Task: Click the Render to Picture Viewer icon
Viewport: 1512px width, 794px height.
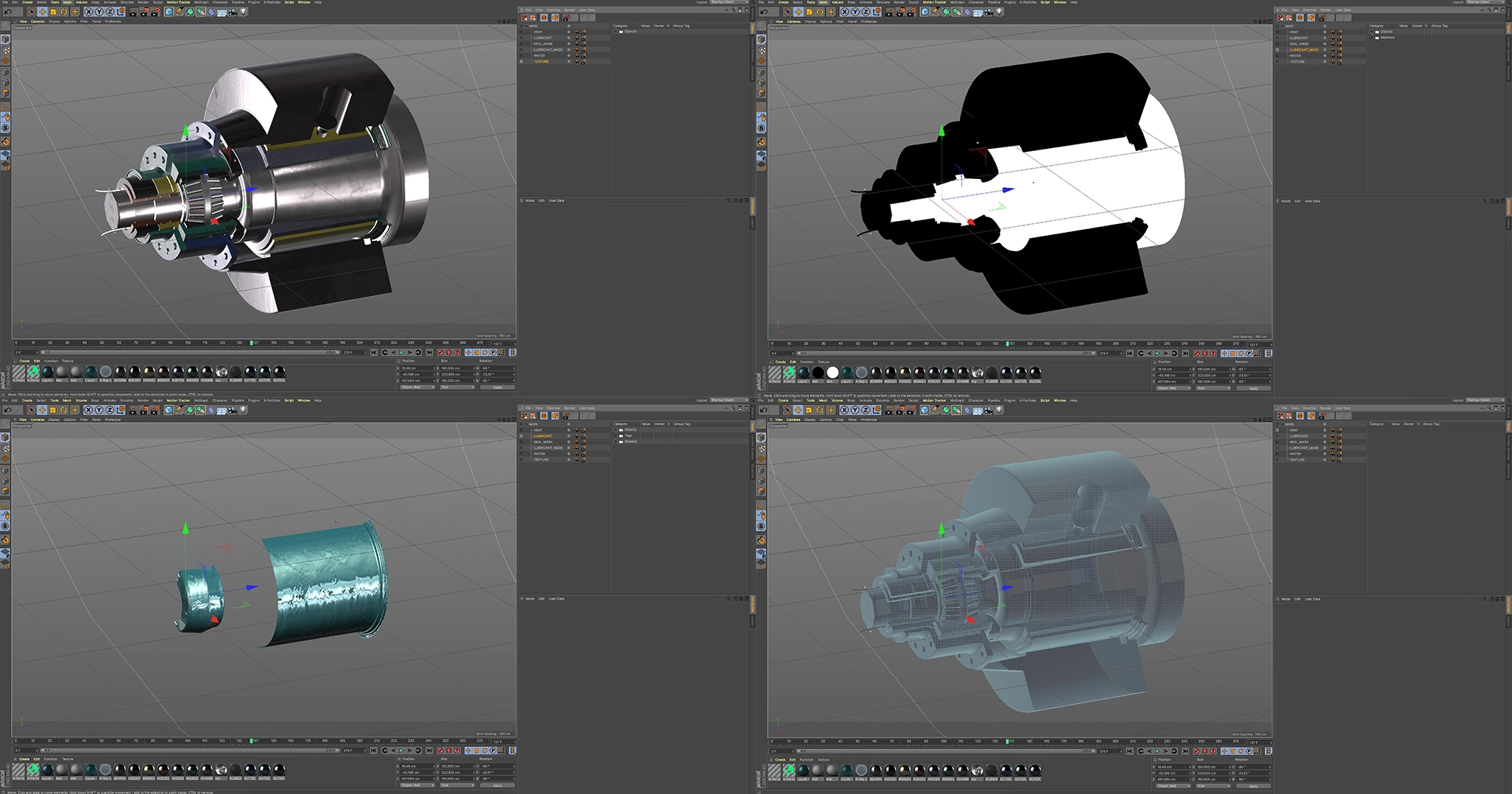Action: pos(144,13)
